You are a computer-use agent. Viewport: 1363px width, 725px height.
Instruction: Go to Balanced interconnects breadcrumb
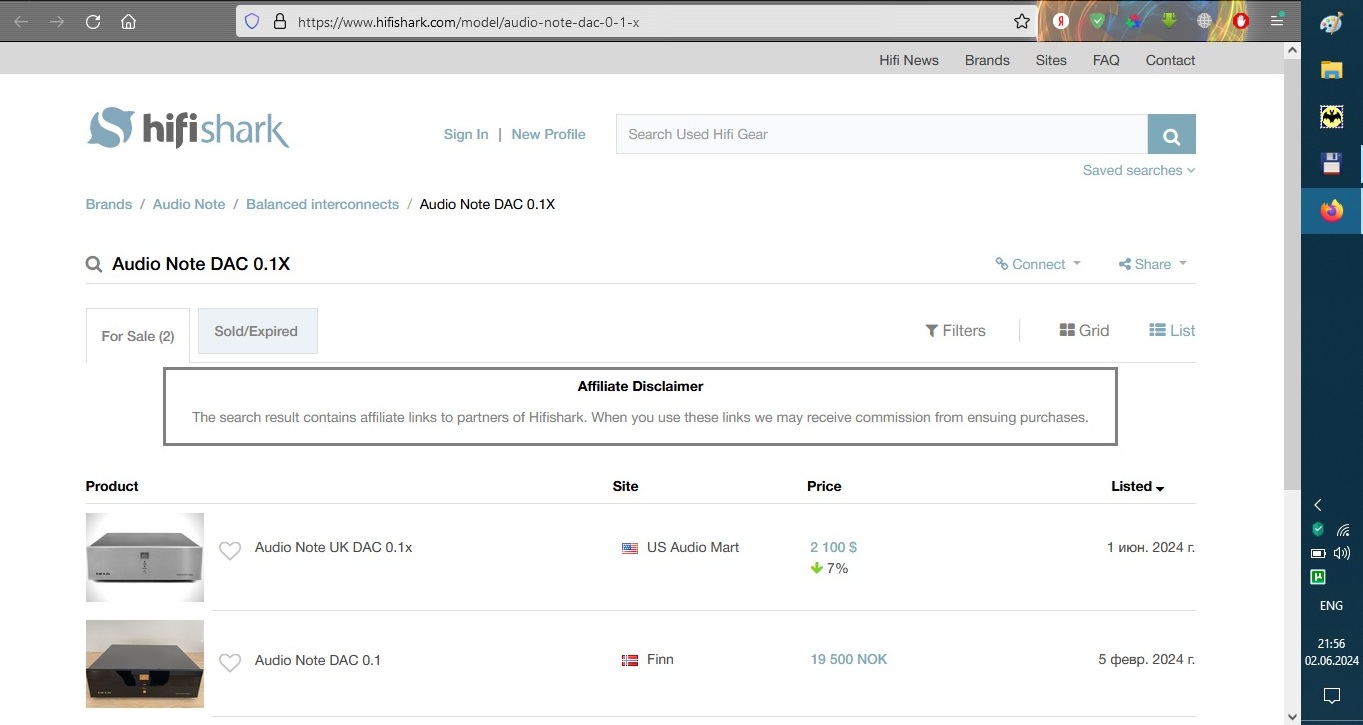pos(322,204)
